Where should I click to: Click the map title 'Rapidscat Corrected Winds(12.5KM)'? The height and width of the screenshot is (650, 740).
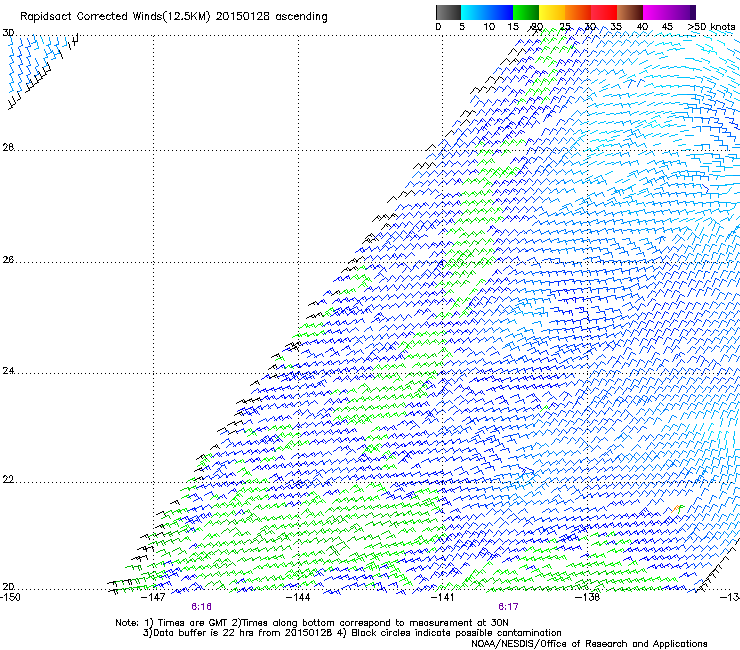coord(115,17)
